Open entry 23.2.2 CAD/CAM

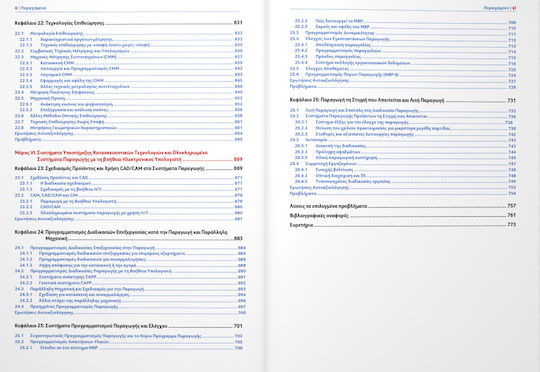[x=131, y=207]
